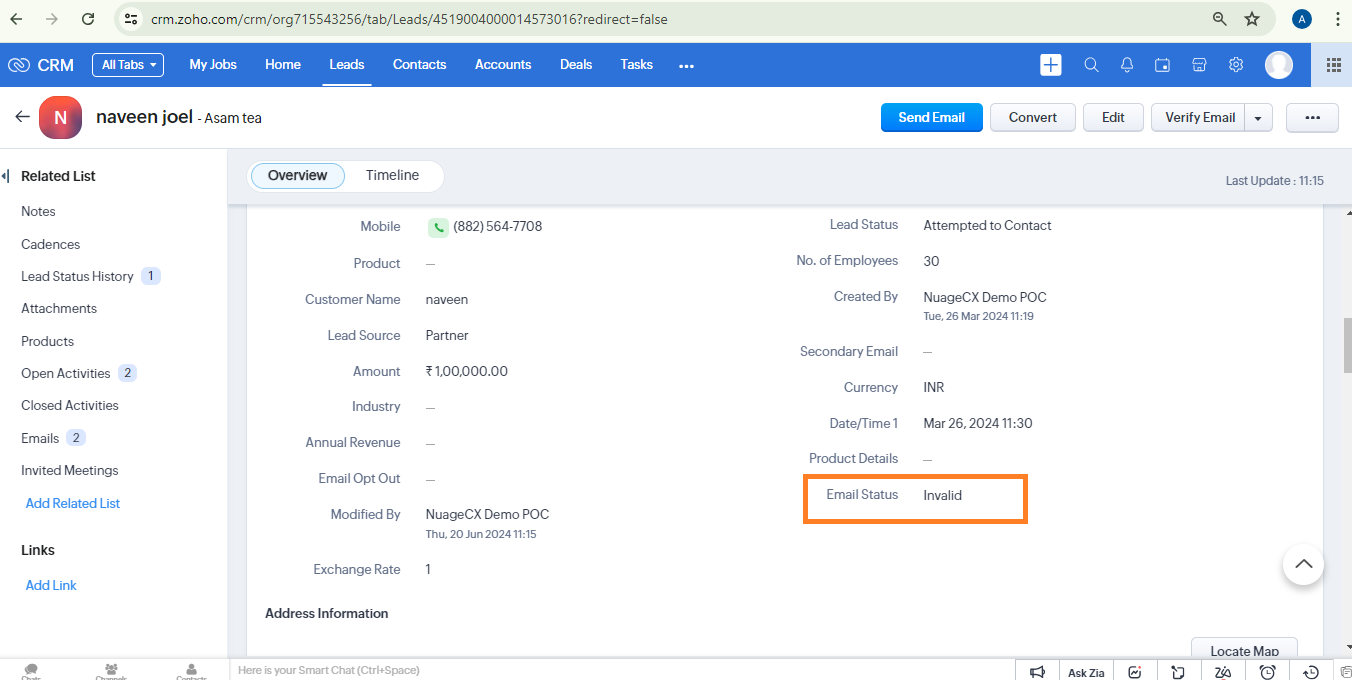Image resolution: width=1352 pixels, height=680 pixels.
Task: Click the Attempted to Contact lead status value
Action: point(987,226)
